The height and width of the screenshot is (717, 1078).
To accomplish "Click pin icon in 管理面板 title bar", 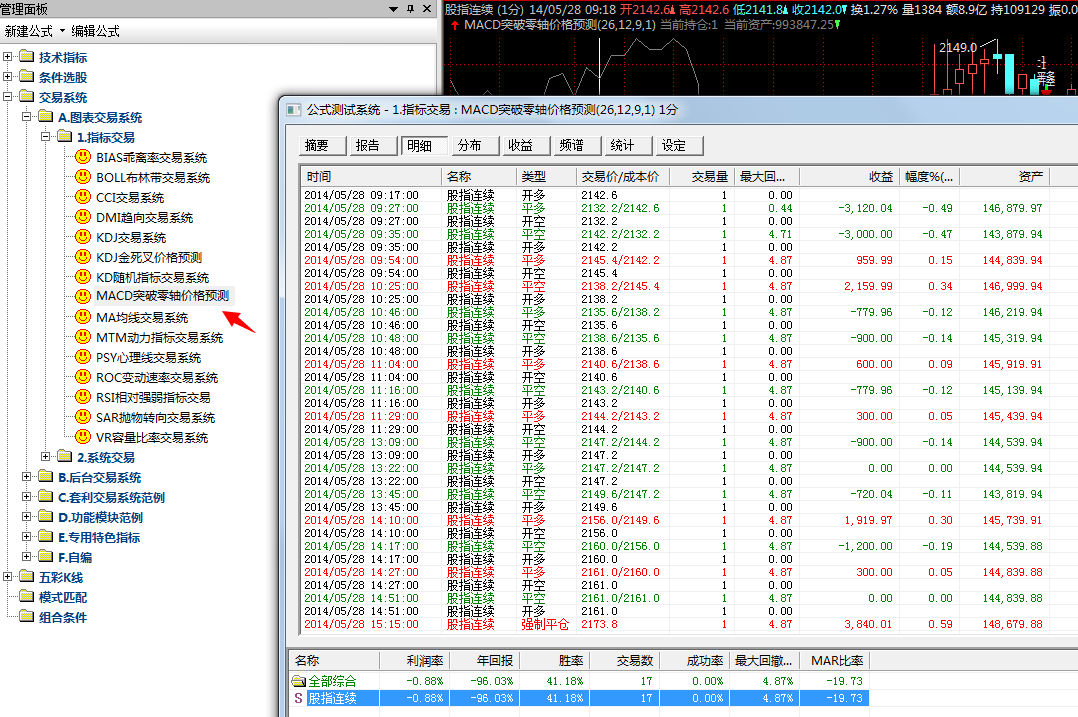I will click(410, 9).
